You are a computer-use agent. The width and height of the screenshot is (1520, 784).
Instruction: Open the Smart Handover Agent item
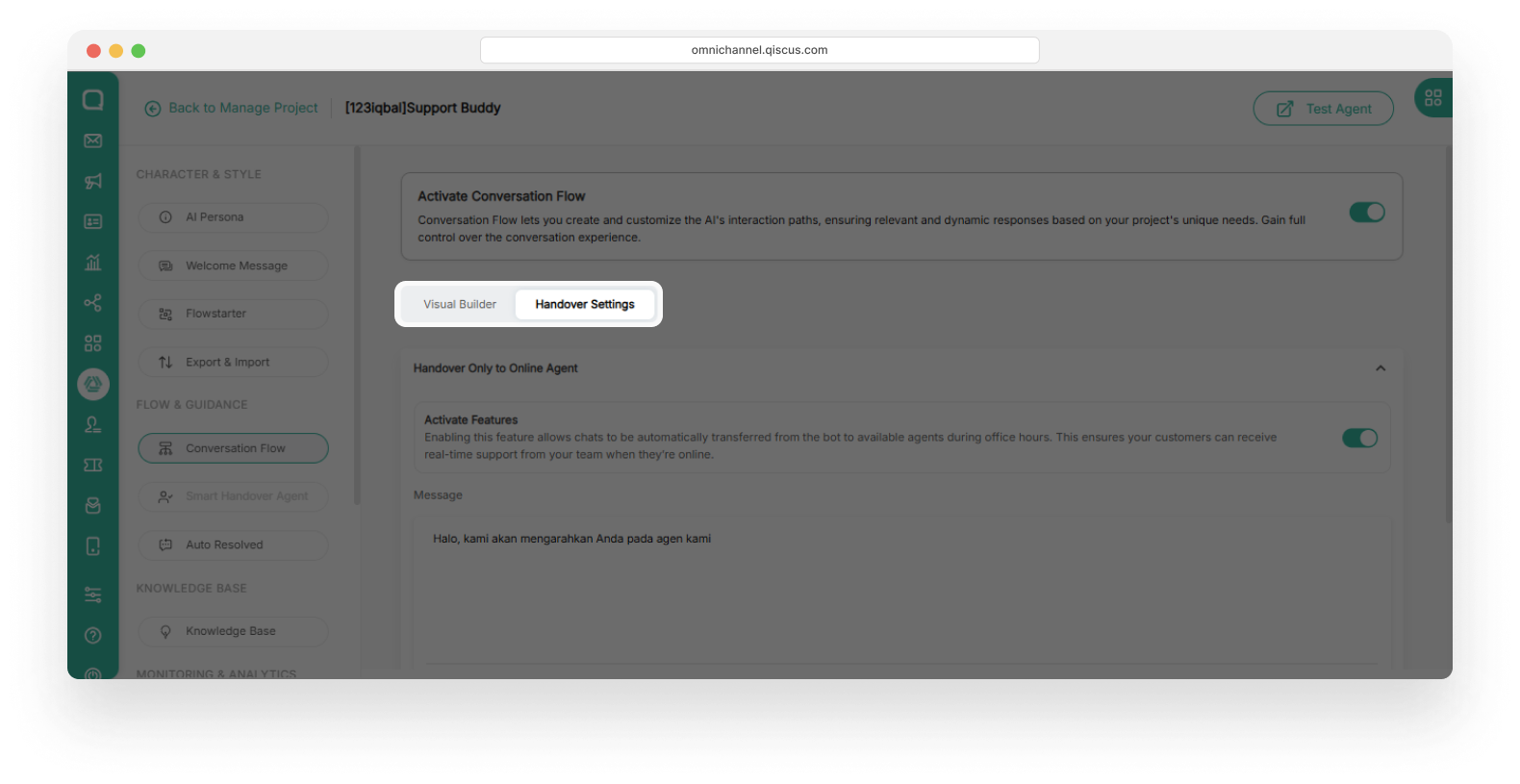coord(234,496)
